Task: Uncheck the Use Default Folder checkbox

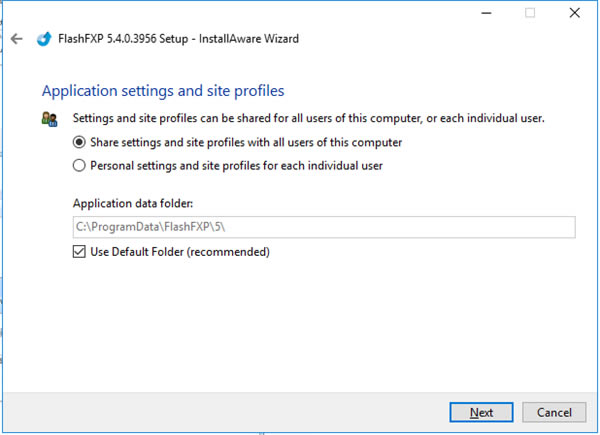Action: (80, 252)
